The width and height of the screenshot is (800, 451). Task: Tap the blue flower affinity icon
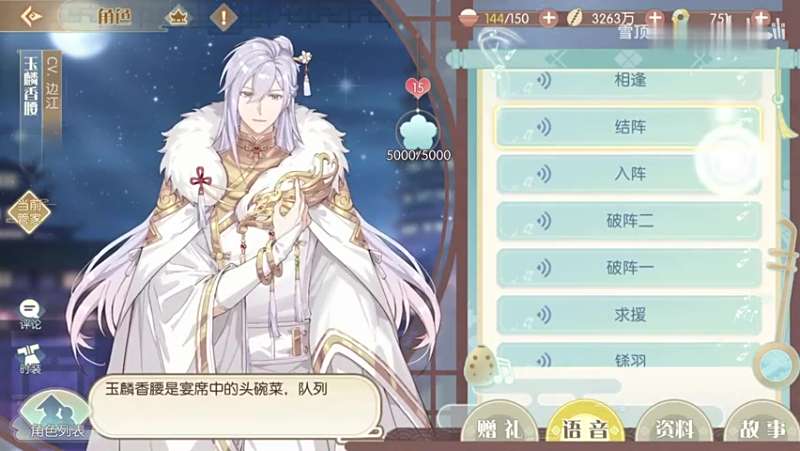click(418, 132)
